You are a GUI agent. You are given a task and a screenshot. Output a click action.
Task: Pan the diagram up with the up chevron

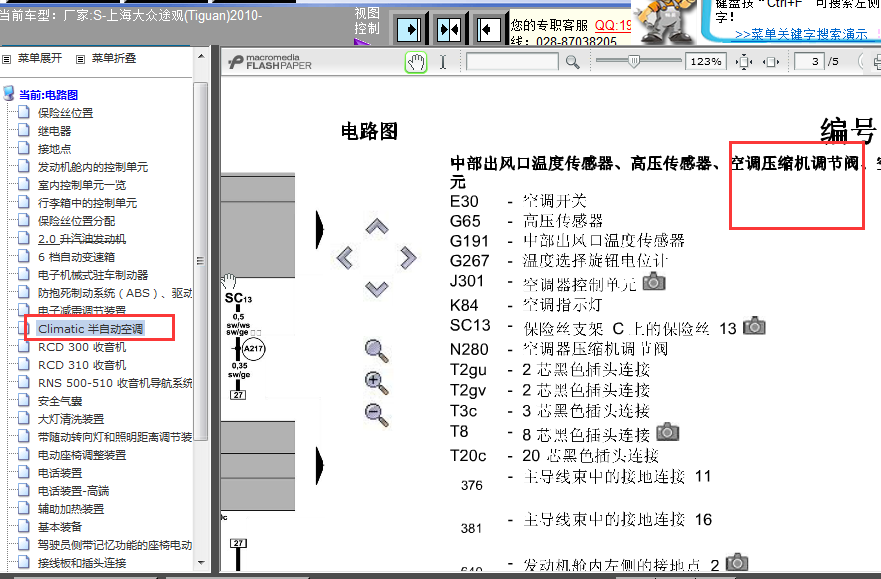pos(376,226)
